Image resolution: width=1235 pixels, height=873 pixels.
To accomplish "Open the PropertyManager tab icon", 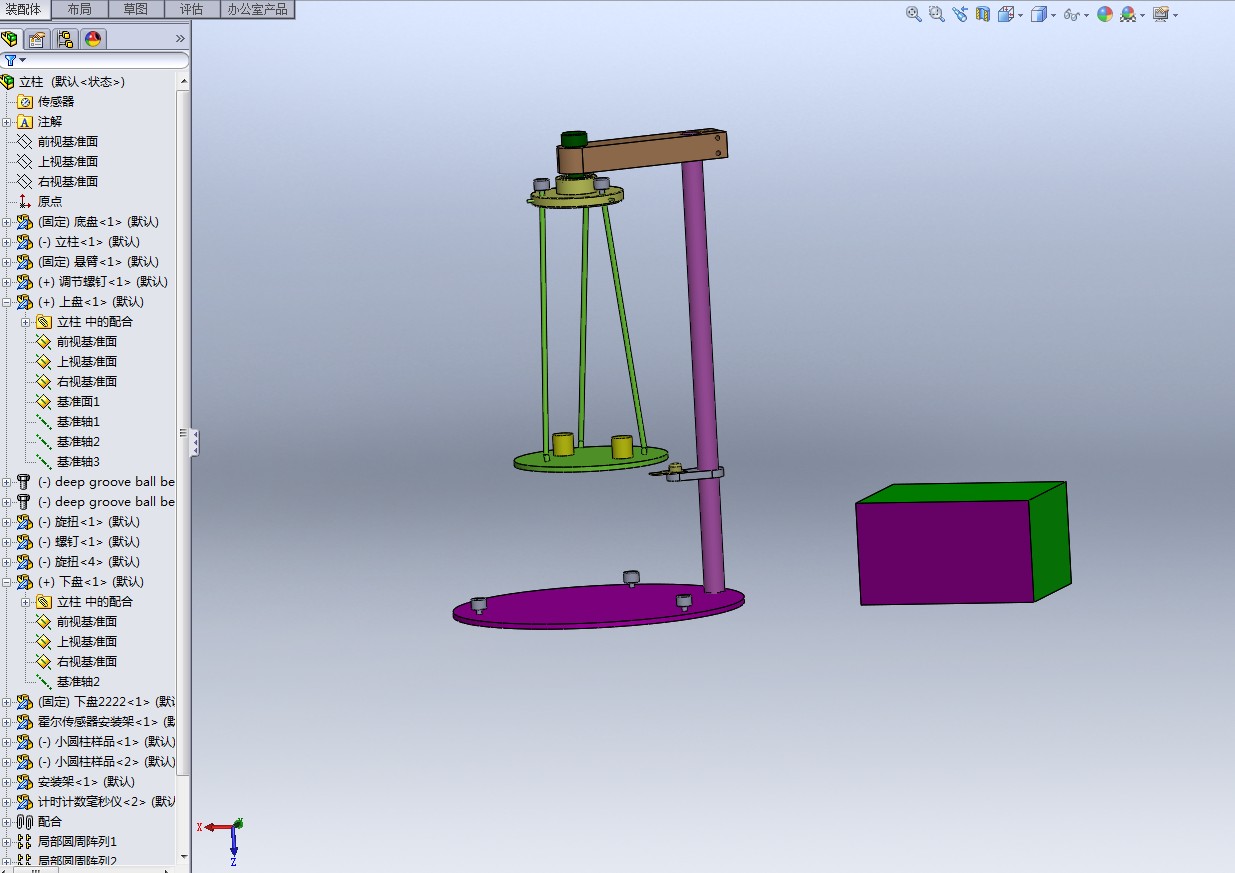I will point(37,39).
